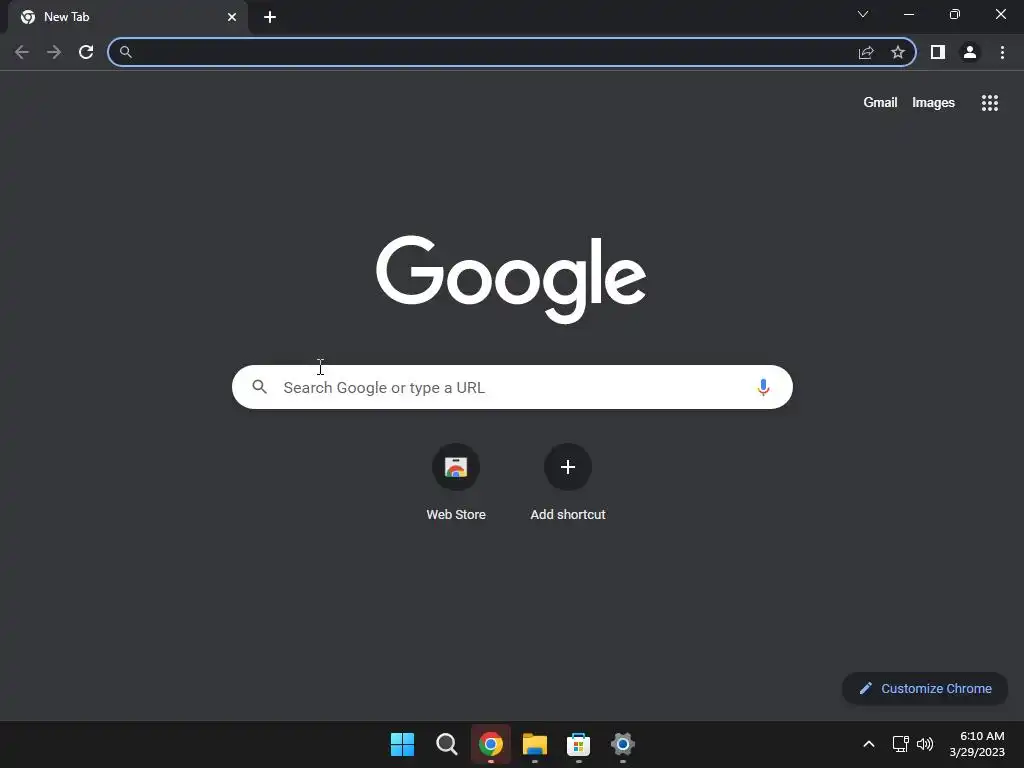Open the volume tray icon
Screen dimensions: 1024x768
pos(925,744)
